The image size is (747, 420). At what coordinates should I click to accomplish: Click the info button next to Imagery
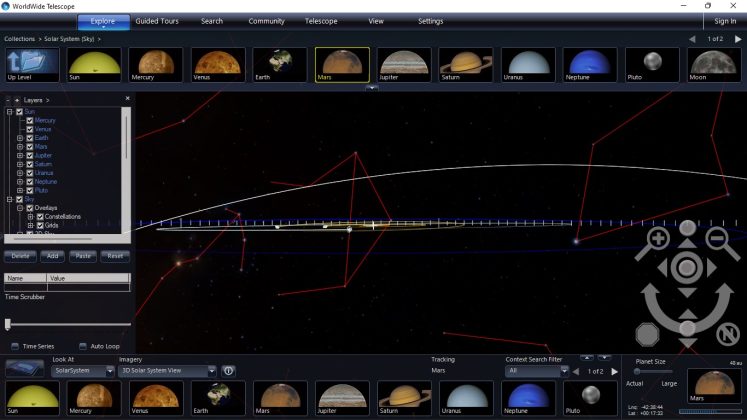pos(228,371)
